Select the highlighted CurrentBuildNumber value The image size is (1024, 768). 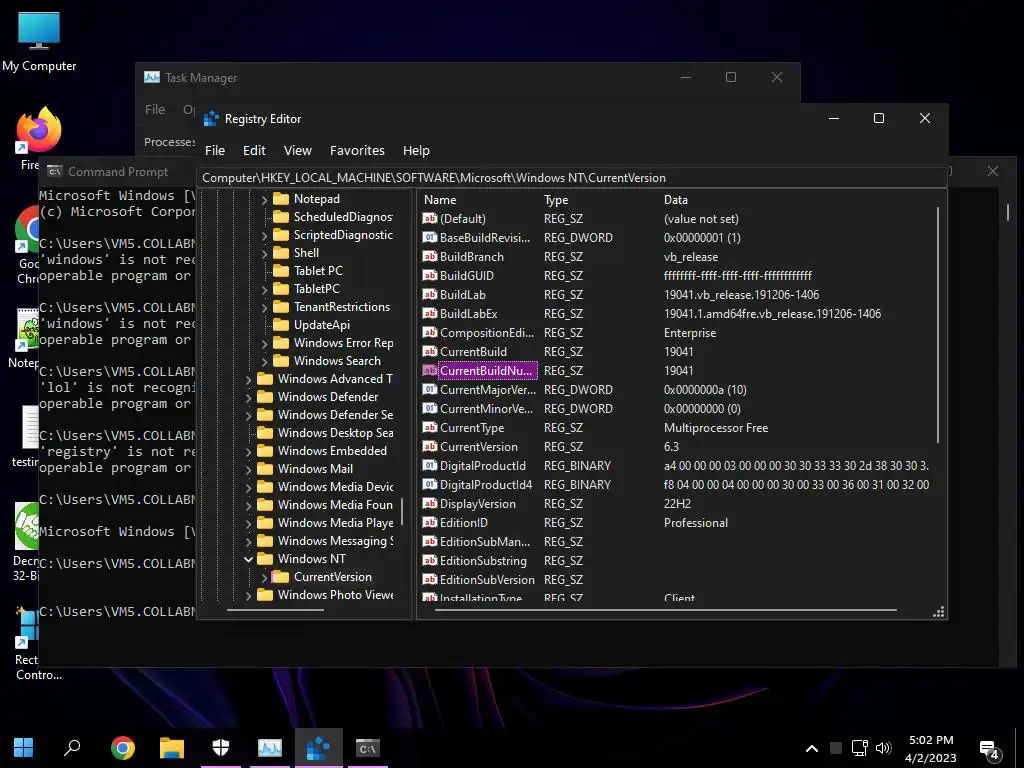487,370
